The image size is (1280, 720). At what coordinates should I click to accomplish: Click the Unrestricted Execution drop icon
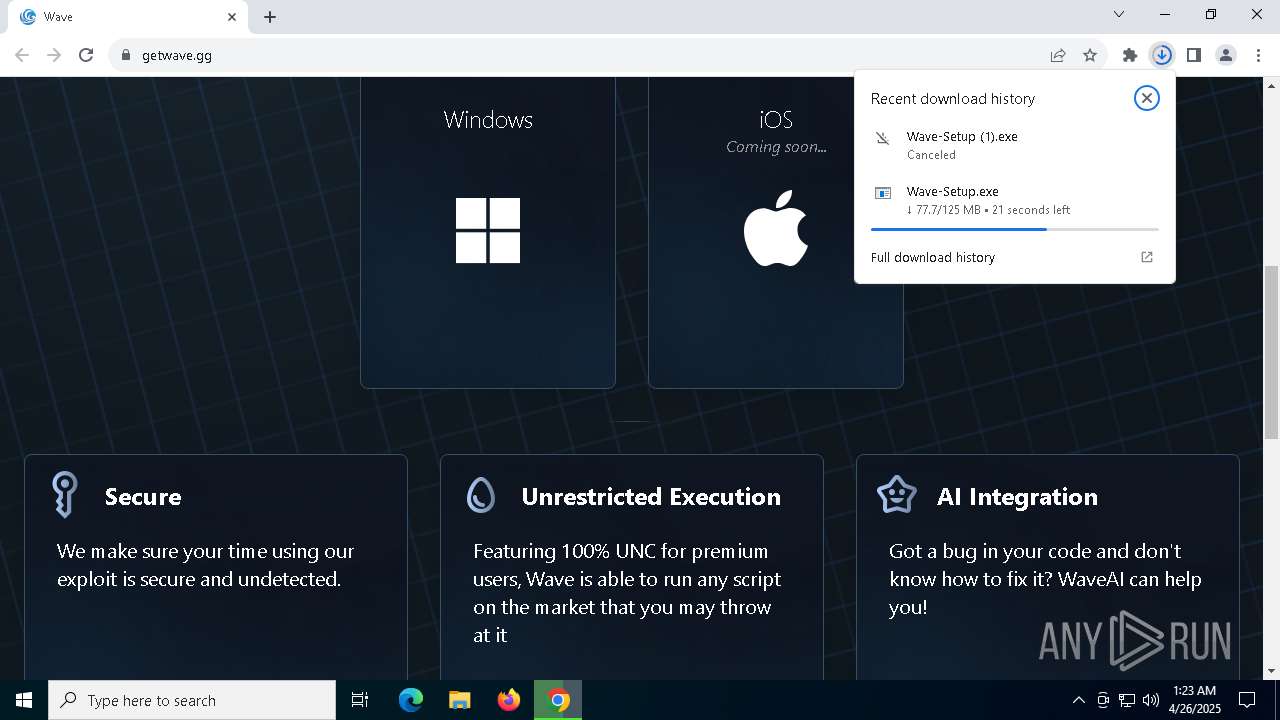click(481, 495)
